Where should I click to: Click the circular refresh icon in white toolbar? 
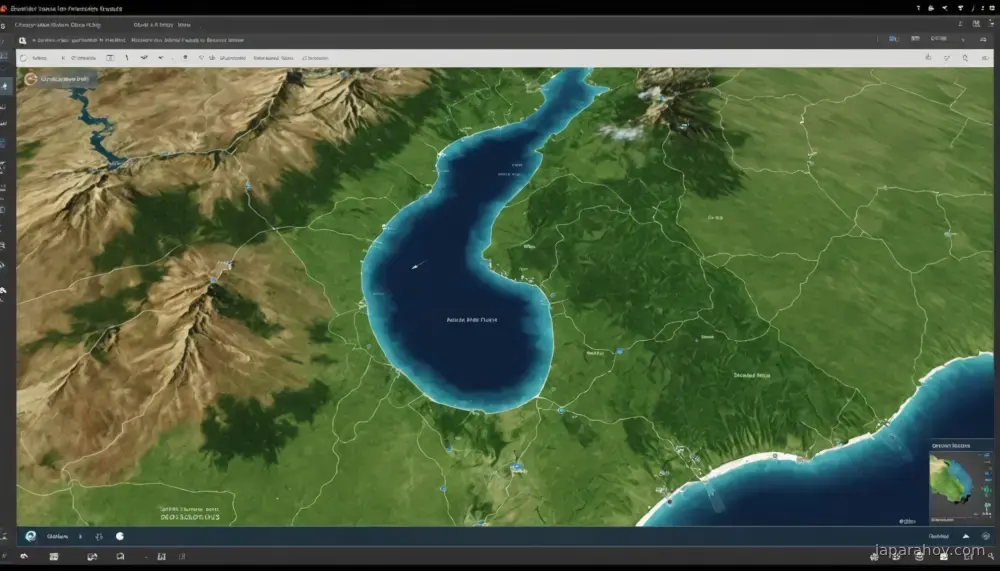[24, 58]
